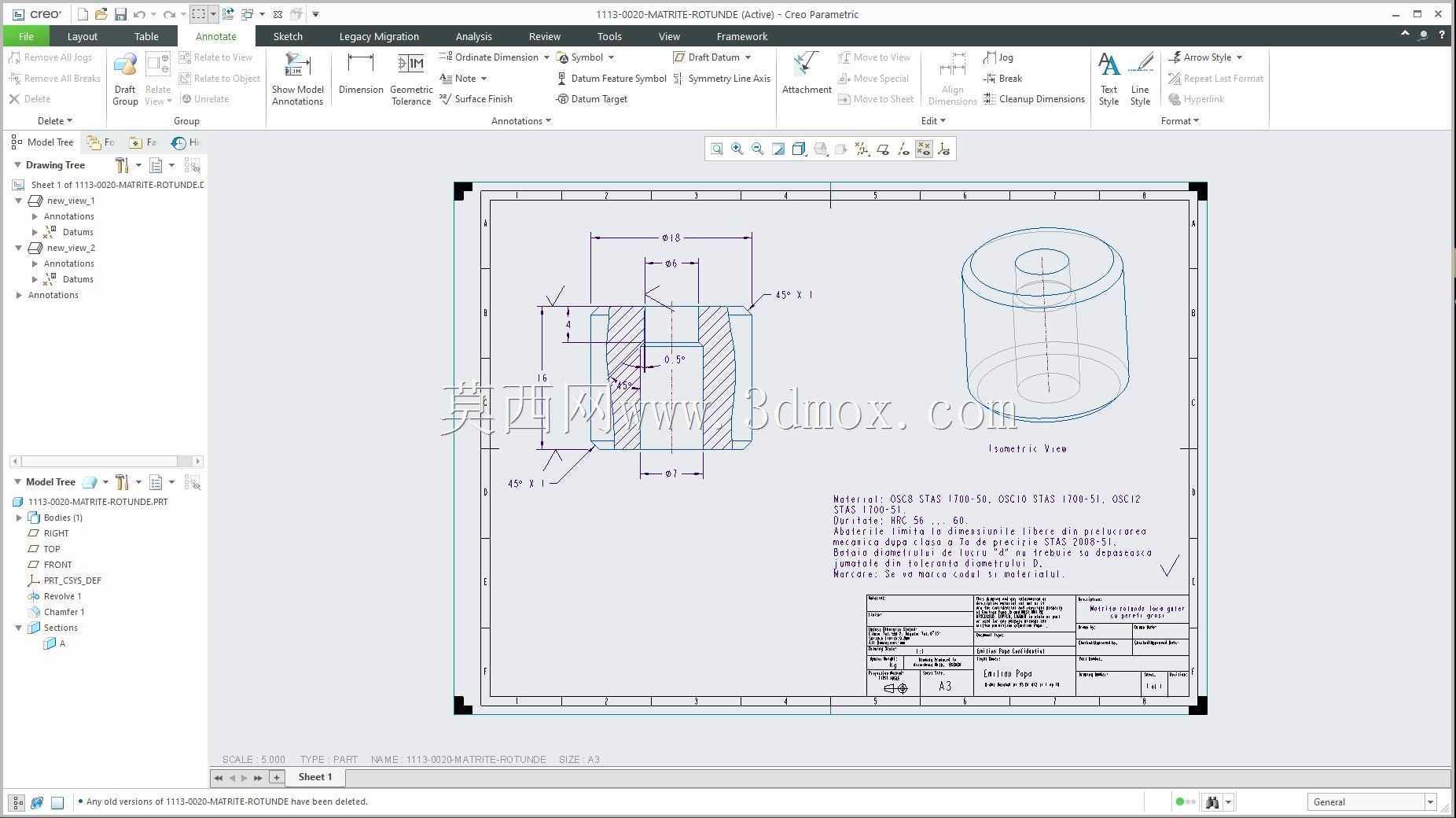
Task: Click the Surface Finish tool
Action: (476, 99)
